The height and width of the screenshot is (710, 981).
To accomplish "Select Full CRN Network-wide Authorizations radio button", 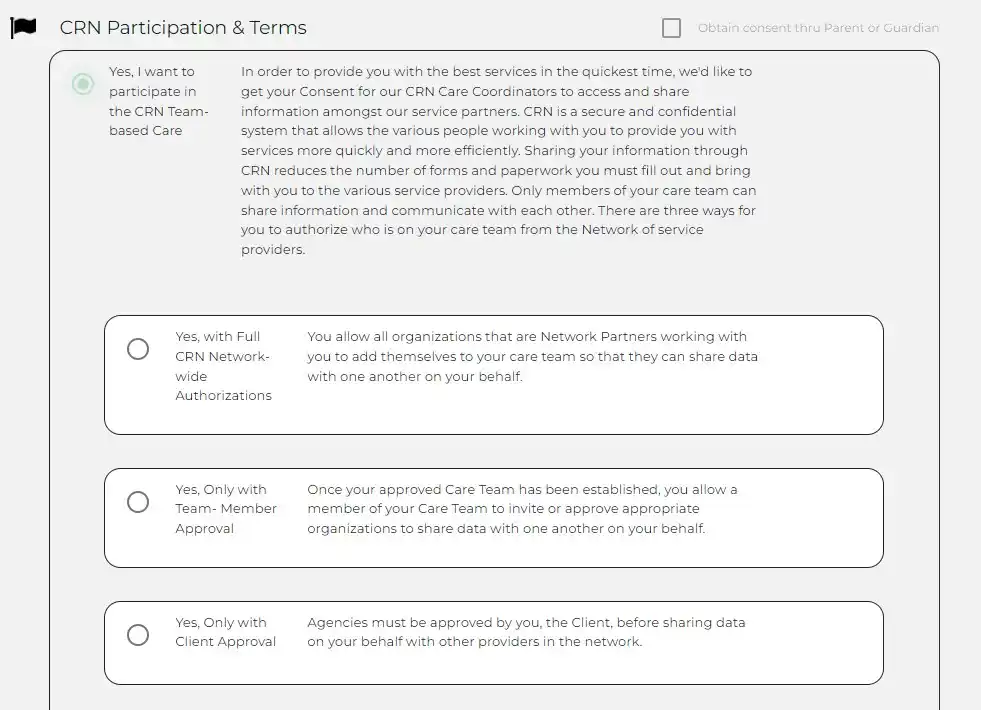I will pyautogui.click(x=138, y=349).
